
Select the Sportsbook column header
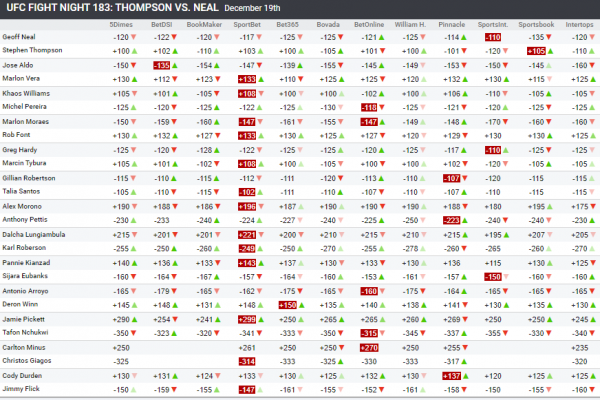pos(536,24)
